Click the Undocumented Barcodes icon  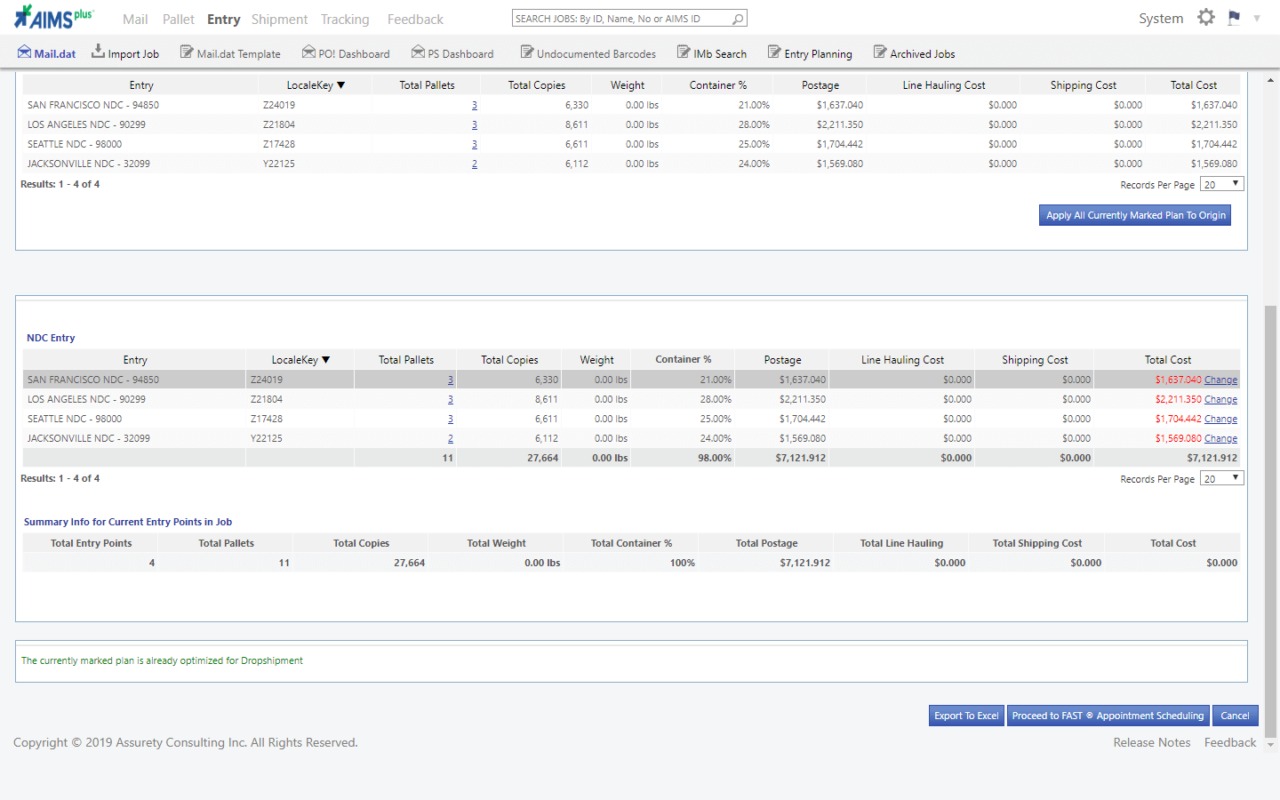click(526, 53)
